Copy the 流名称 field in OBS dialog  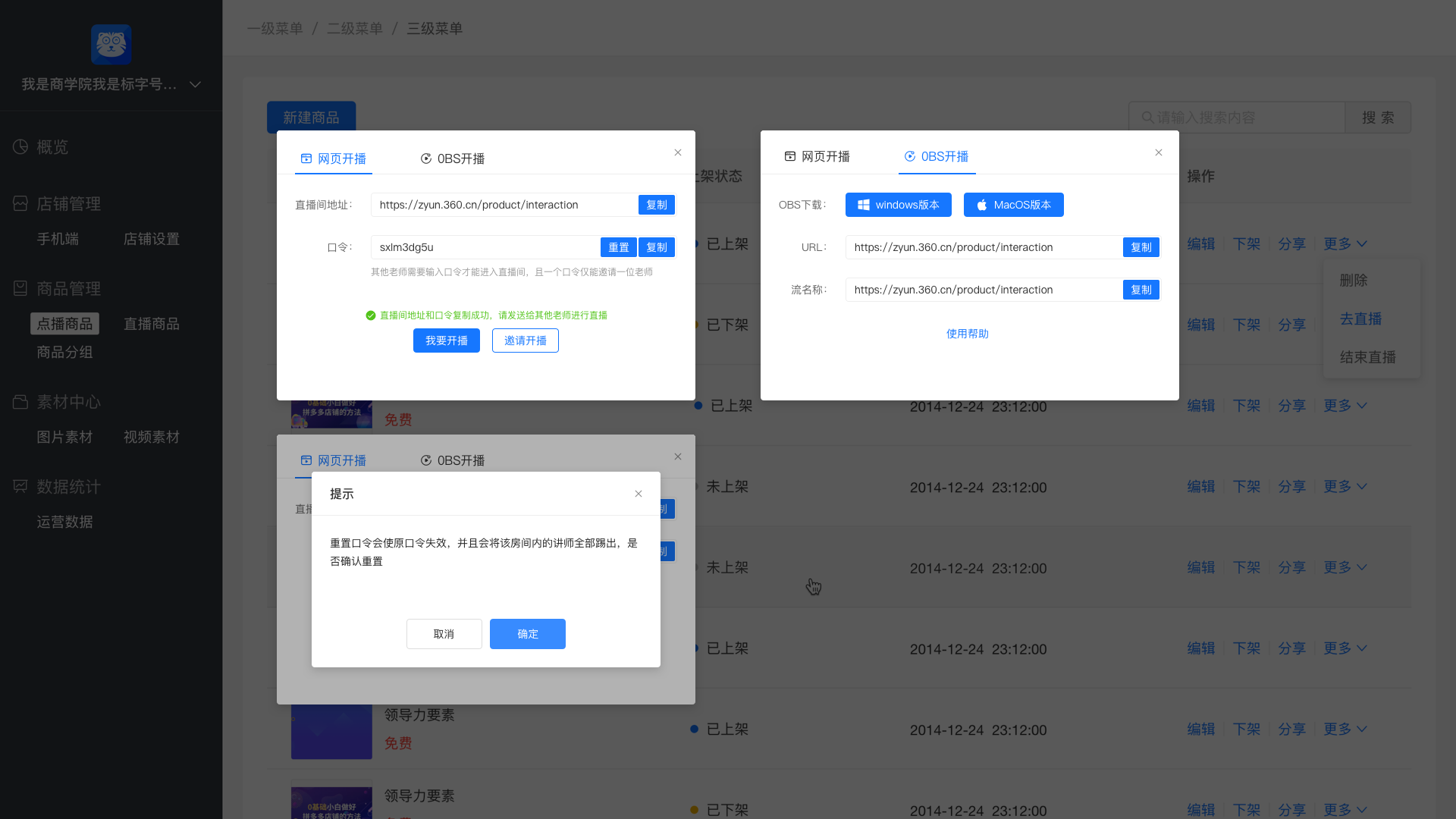(x=1141, y=290)
